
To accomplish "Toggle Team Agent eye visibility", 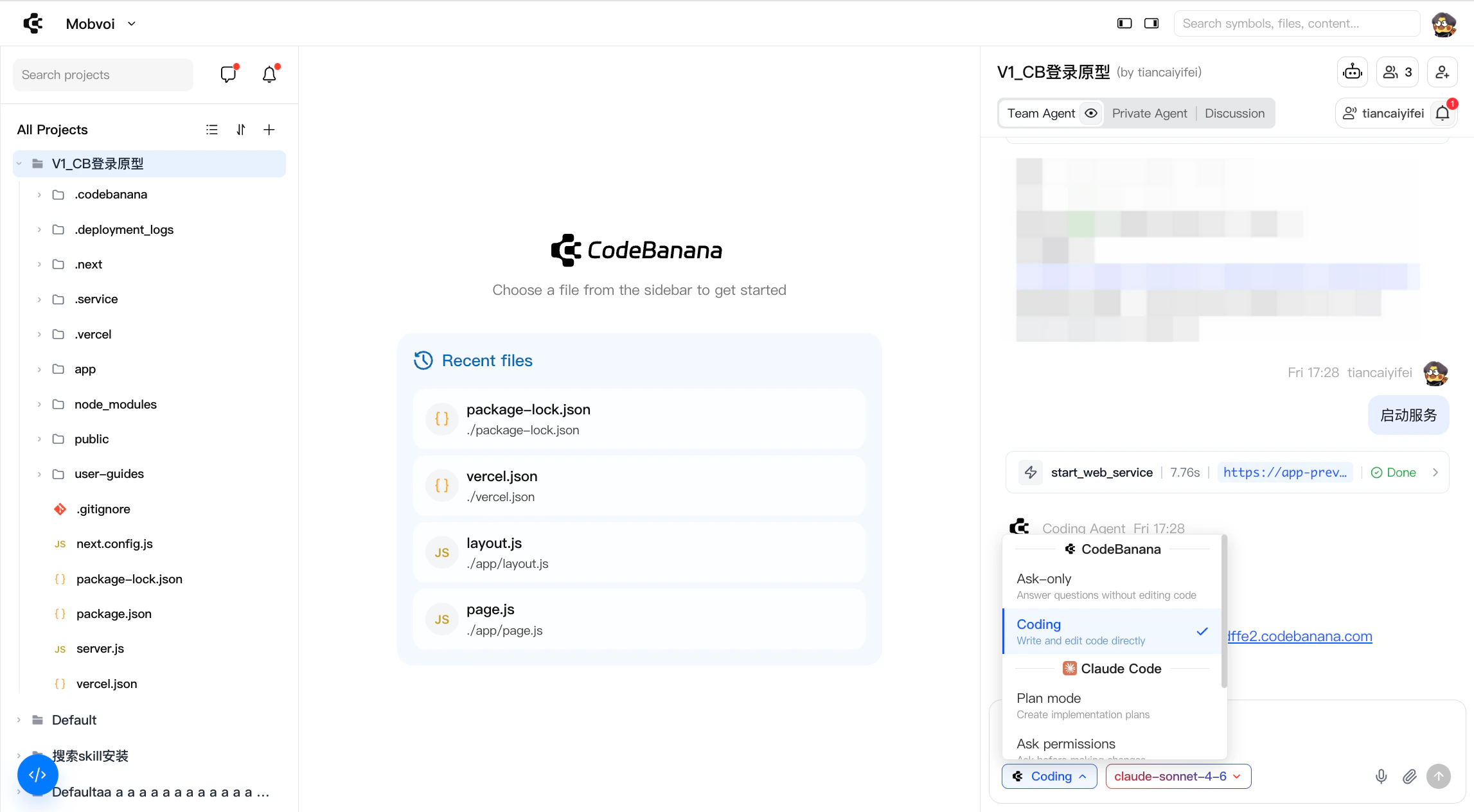I will coord(1091,114).
